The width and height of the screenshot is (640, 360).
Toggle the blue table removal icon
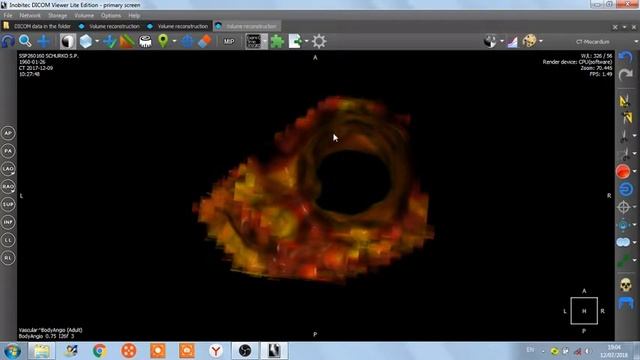pos(626,303)
